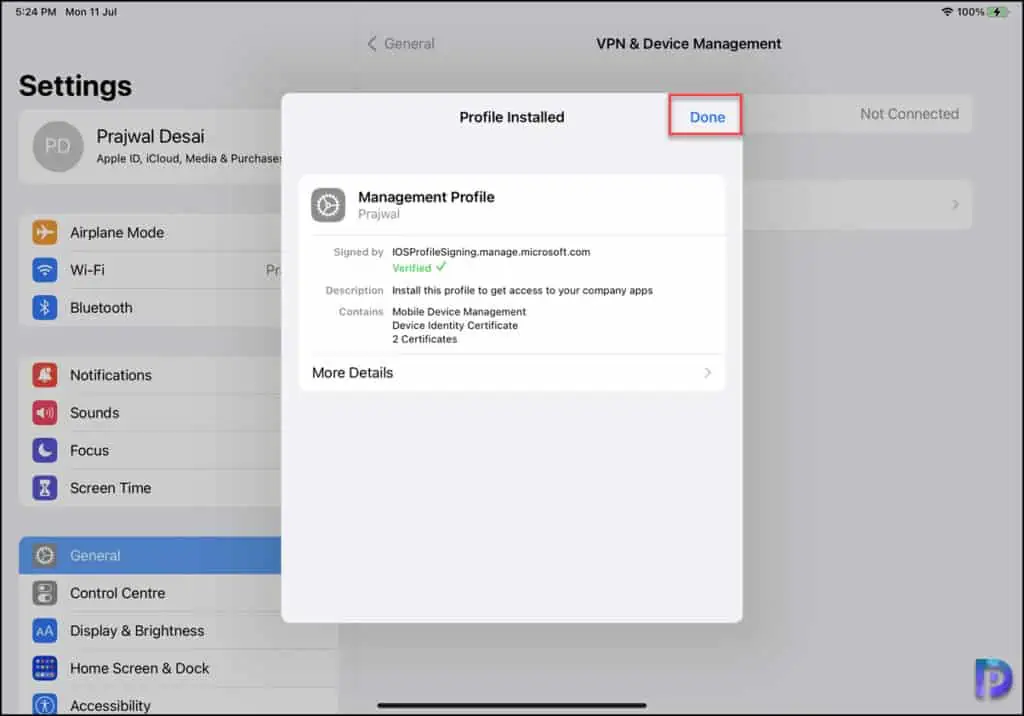Click IOSProfileSigning.manage.microsoft.com text
This screenshot has width=1024, height=716.
(490, 252)
